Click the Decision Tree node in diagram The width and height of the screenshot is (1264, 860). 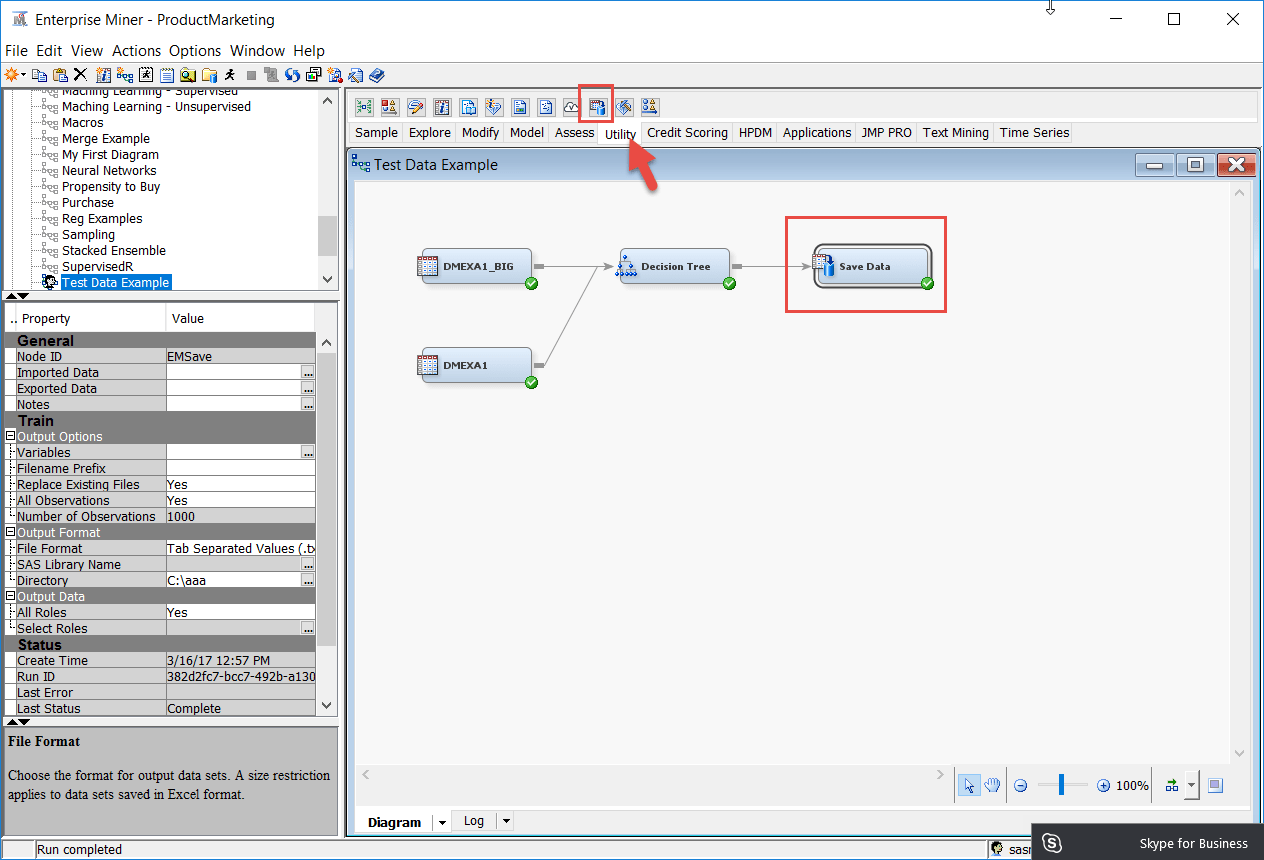coord(675,267)
